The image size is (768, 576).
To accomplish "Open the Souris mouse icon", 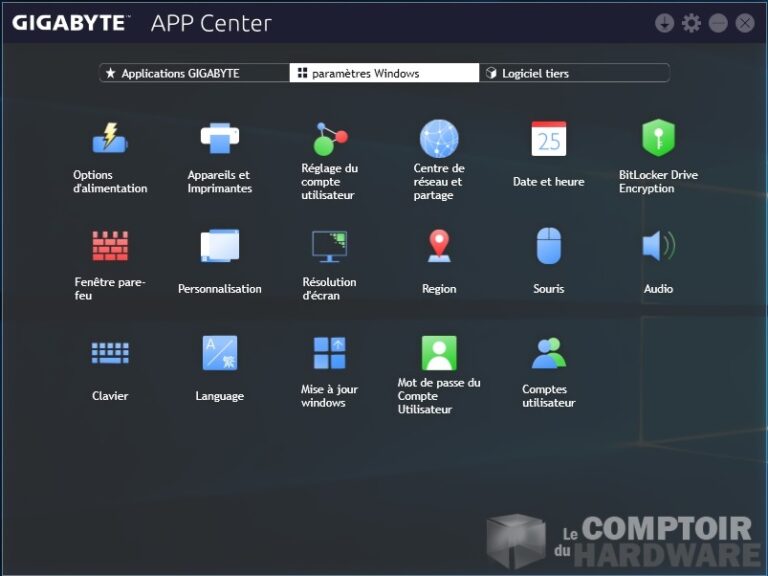I will click(549, 245).
